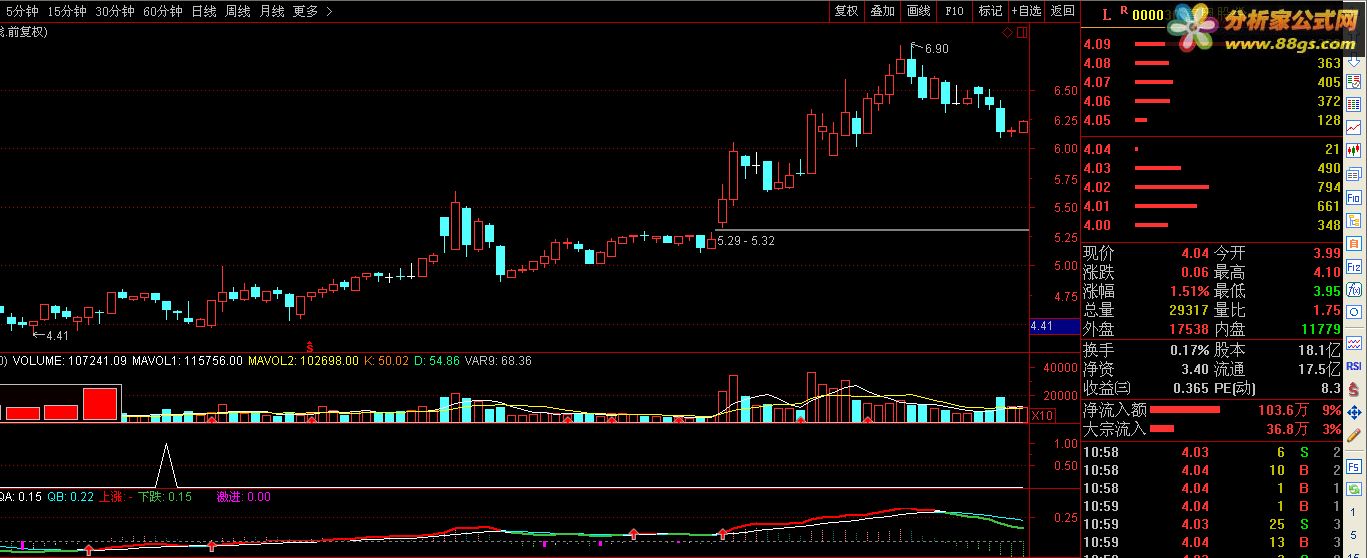Show the 月线 monthly chart
This screenshot has width=1367, height=558.
[272, 11]
